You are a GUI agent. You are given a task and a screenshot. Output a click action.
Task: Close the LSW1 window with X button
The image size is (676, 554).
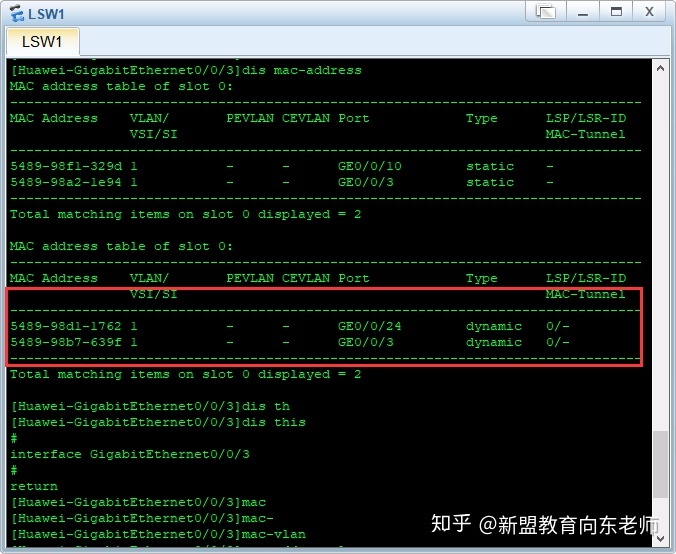pyautogui.click(x=649, y=12)
